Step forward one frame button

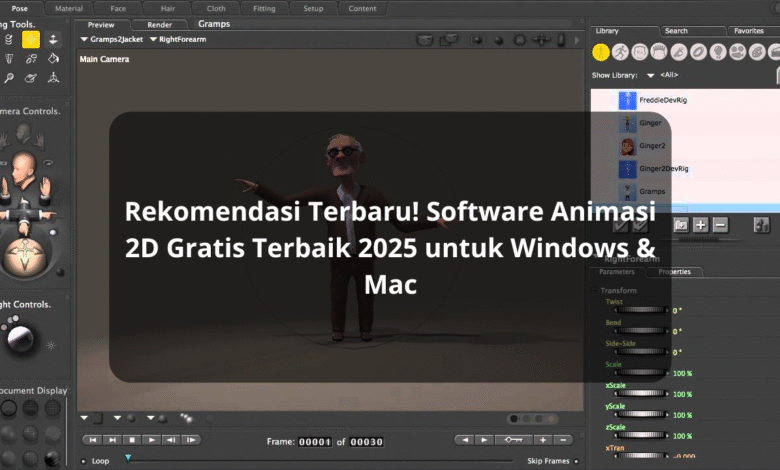pyautogui.click(x=191, y=440)
